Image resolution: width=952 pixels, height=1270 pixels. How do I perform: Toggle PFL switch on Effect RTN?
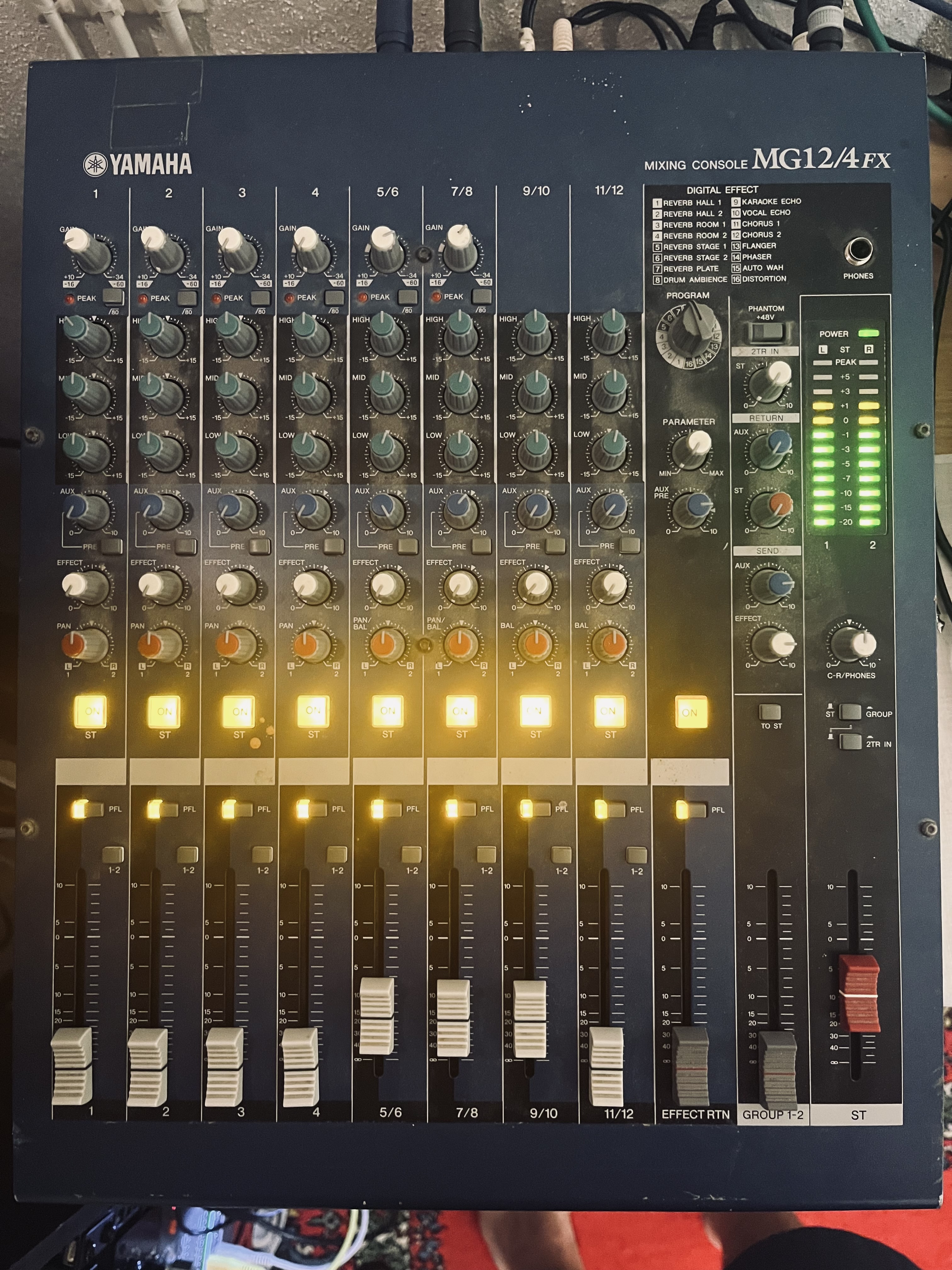(691, 810)
